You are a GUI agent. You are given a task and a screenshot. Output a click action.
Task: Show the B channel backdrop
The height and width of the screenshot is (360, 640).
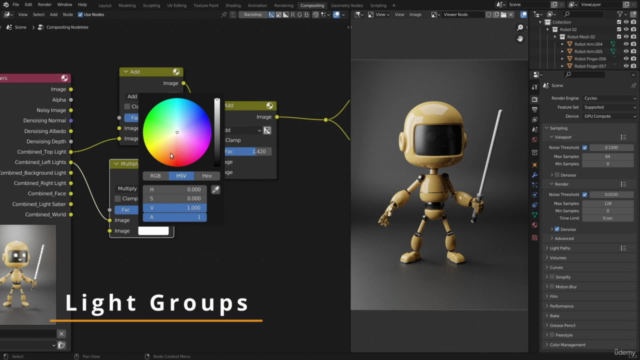pyautogui.click(x=307, y=15)
